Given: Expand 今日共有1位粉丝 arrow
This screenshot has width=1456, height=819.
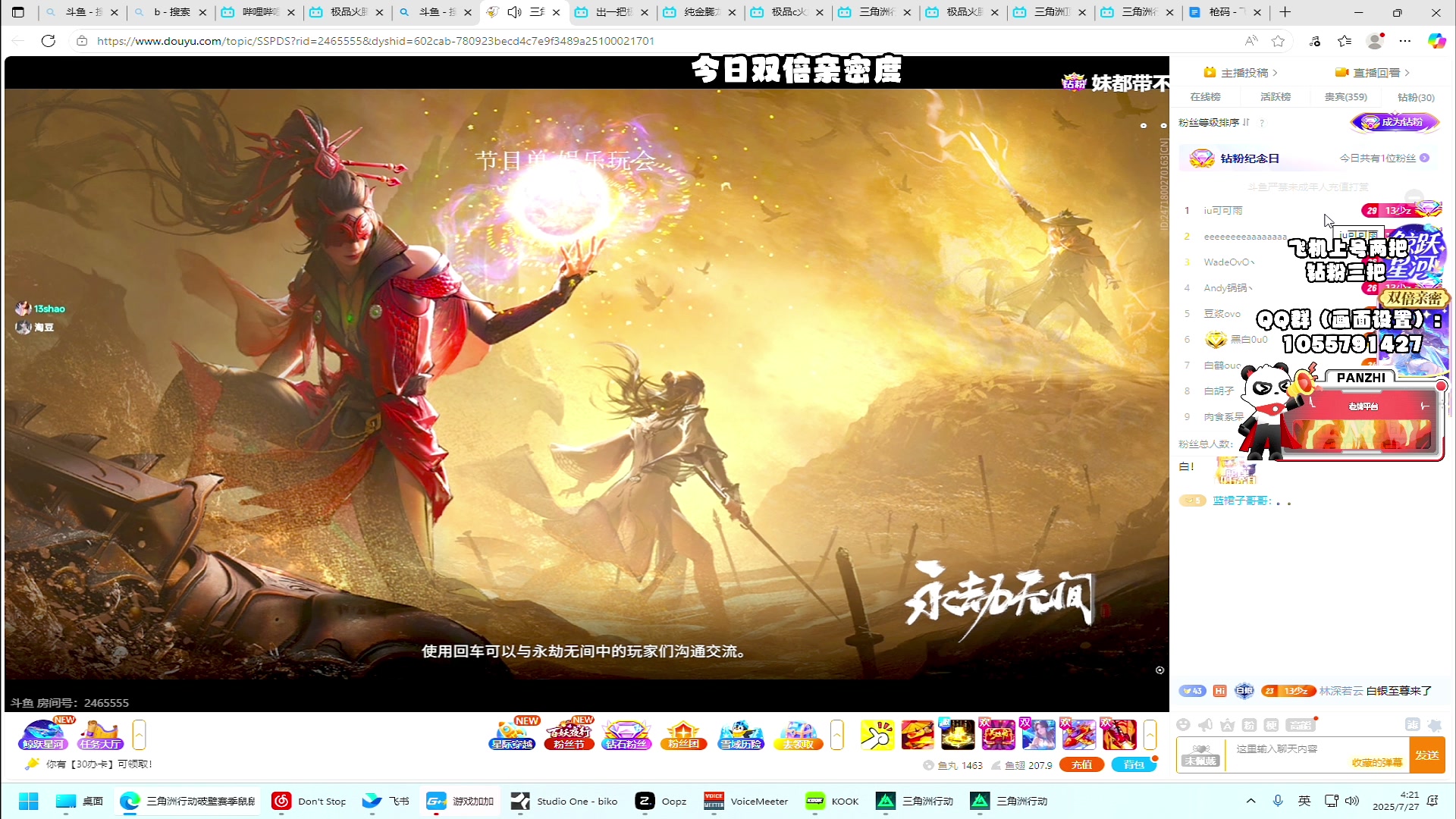Looking at the screenshot, I should pyautogui.click(x=1425, y=158).
